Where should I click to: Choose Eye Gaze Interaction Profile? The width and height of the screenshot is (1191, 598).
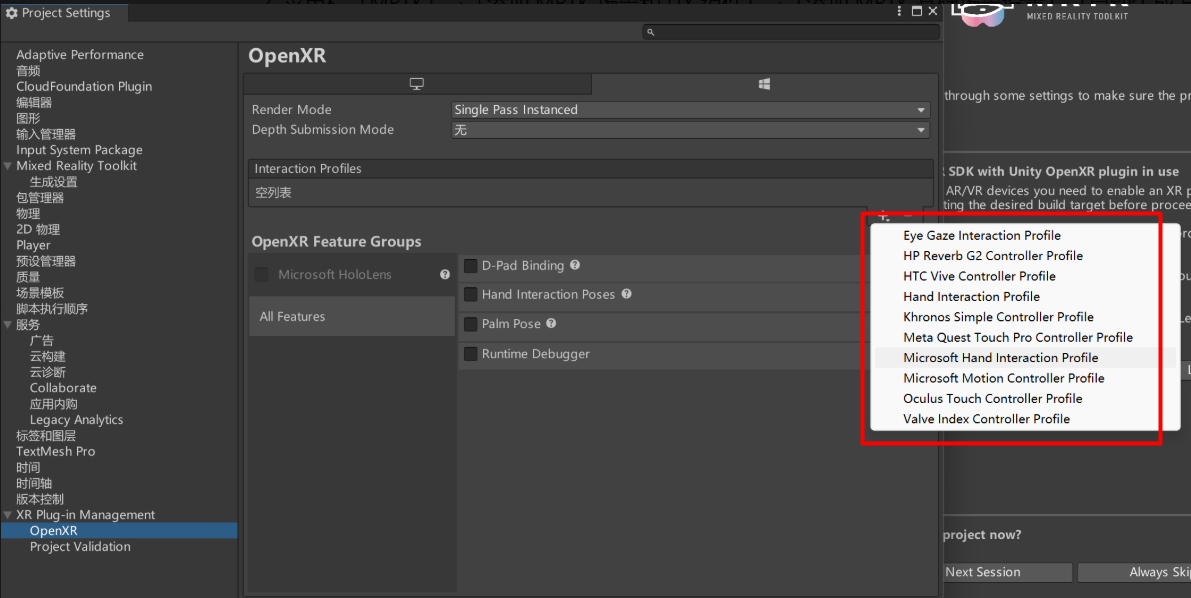(x=981, y=236)
